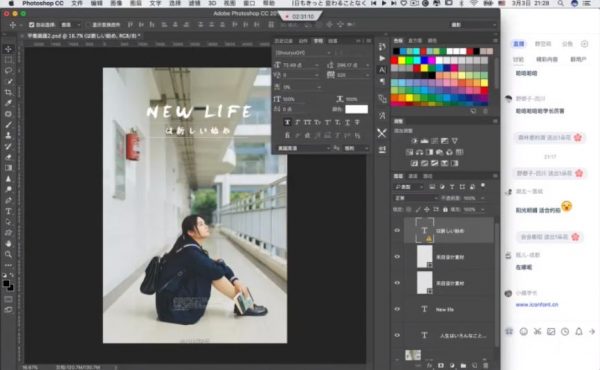Switch to 群空间 tab in chat window
The width and height of the screenshot is (600, 370).
[x=543, y=44]
